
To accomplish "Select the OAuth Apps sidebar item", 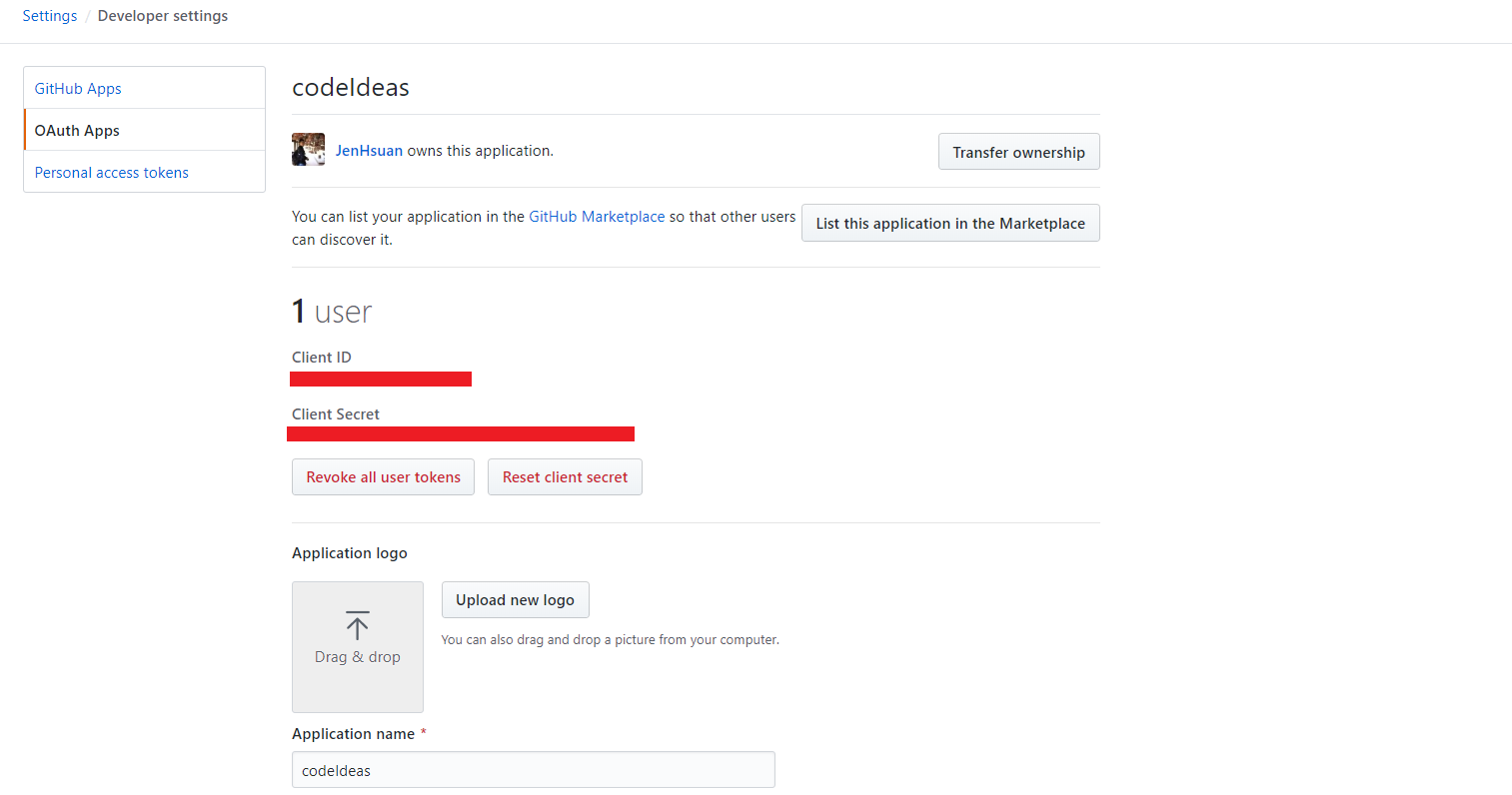I will pos(77,130).
